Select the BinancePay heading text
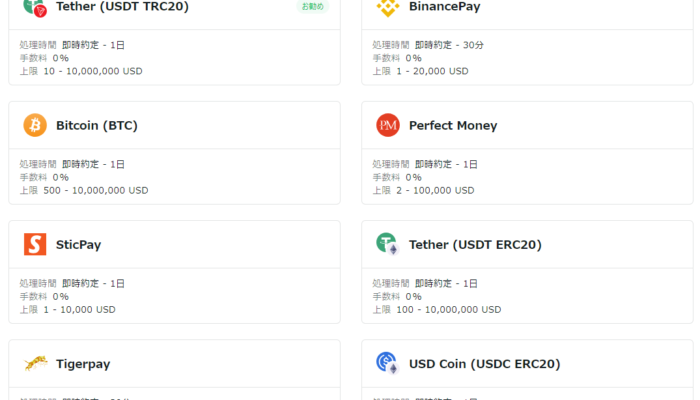Viewport: 700px width, 400px height. click(445, 6)
